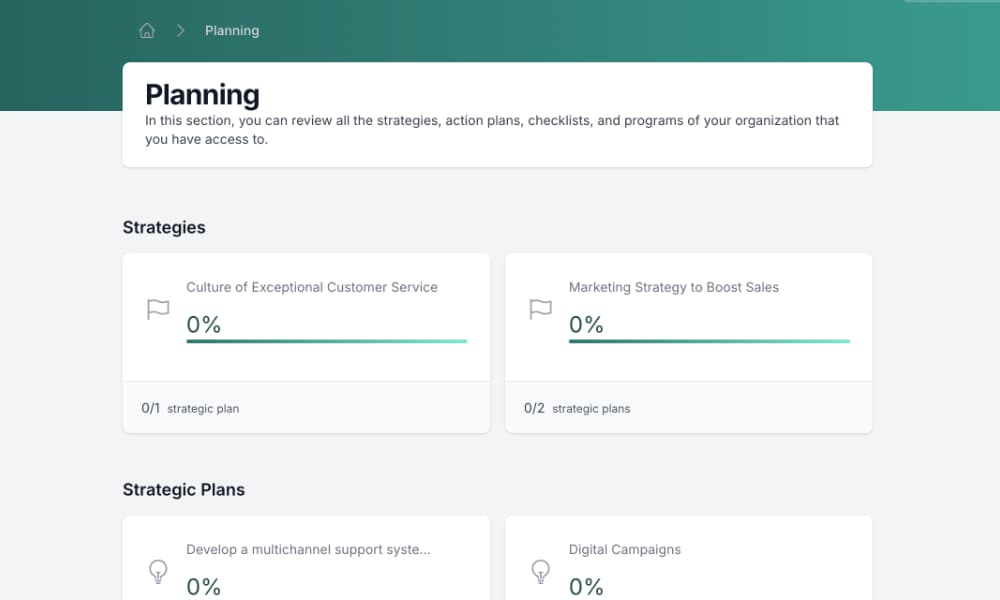Image resolution: width=1000 pixels, height=600 pixels.
Task: Click the flag icon on Culture of Exceptional Customer Service
Action: (x=158, y=309)
